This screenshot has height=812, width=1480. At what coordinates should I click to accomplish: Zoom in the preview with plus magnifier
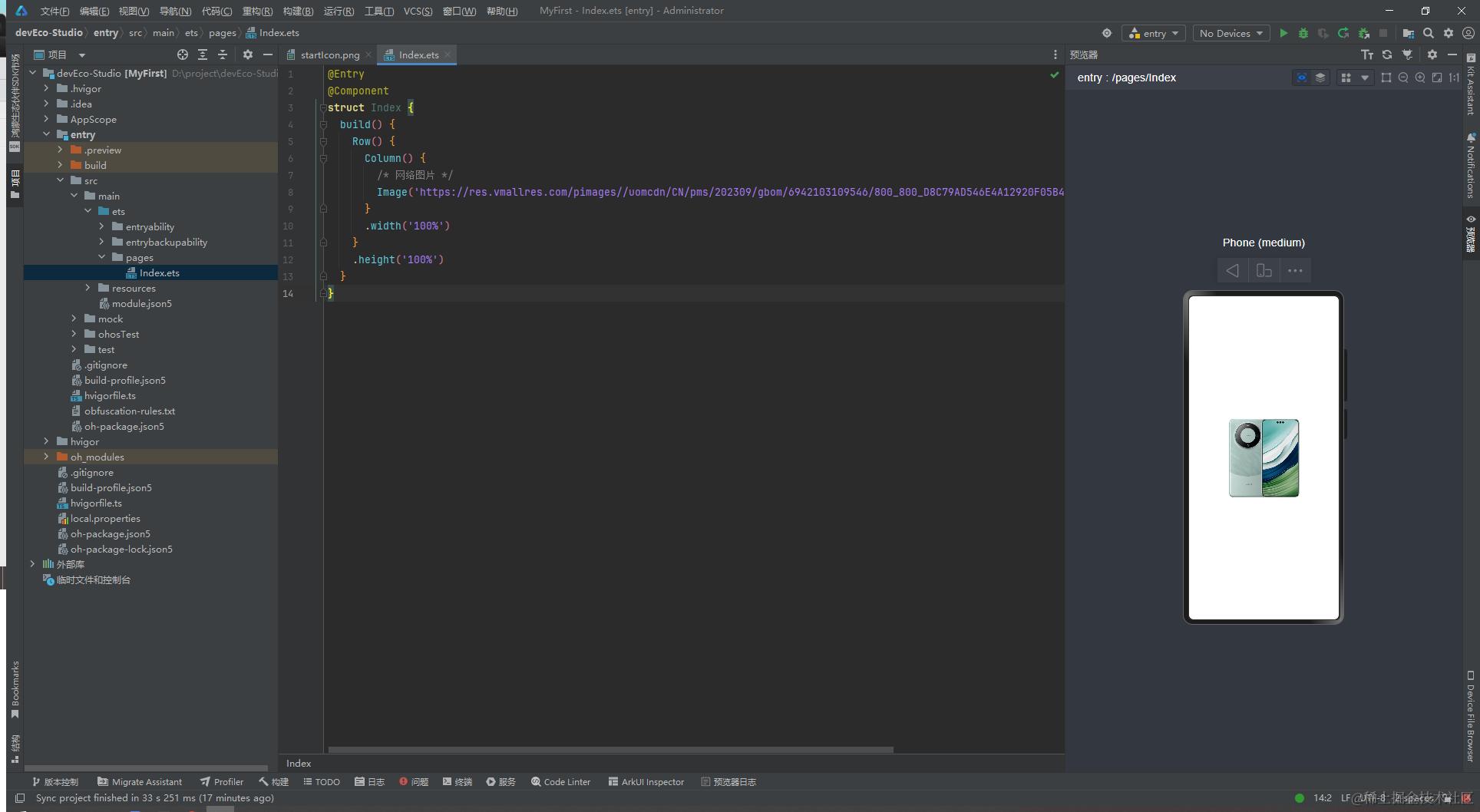tap(1420, 78)
